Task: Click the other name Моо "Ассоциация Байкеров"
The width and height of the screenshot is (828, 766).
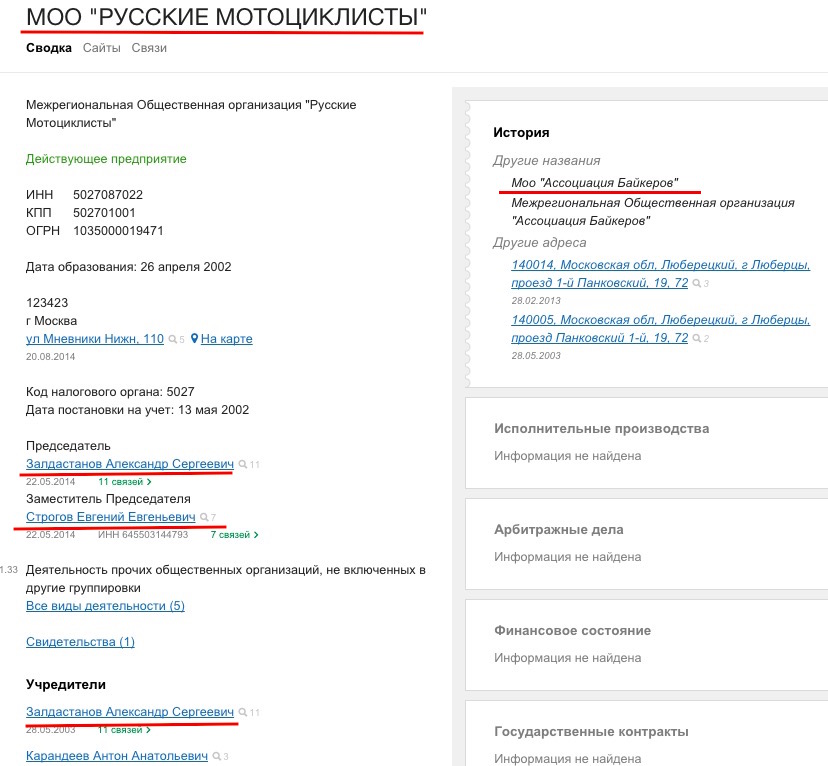Action: pos(595,183)
